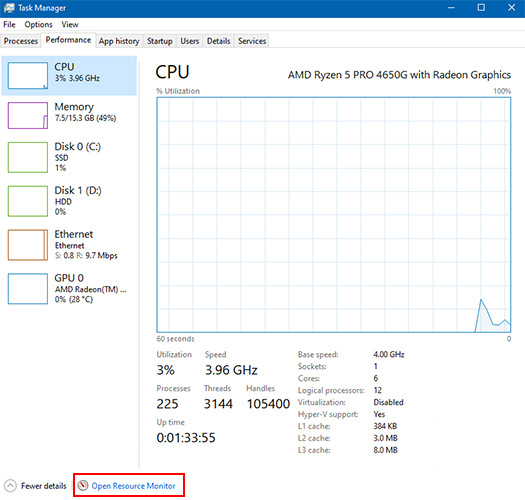Viewport: 525px width, 500px height.
Task: Click the 225 processes value
Action: pyautogui.click(x=167, y=404)
